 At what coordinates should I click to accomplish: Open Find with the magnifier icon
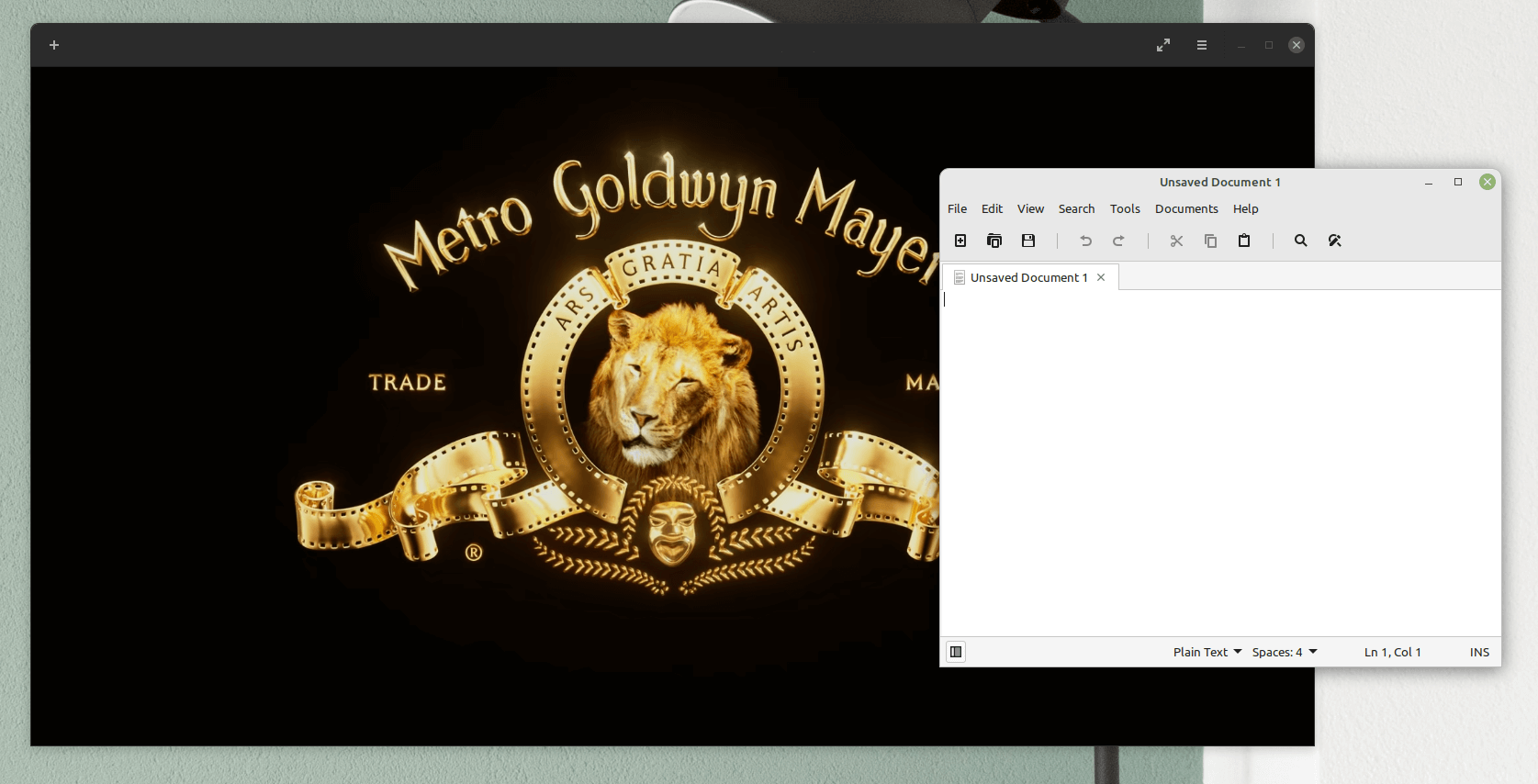tap(1301, 241)
